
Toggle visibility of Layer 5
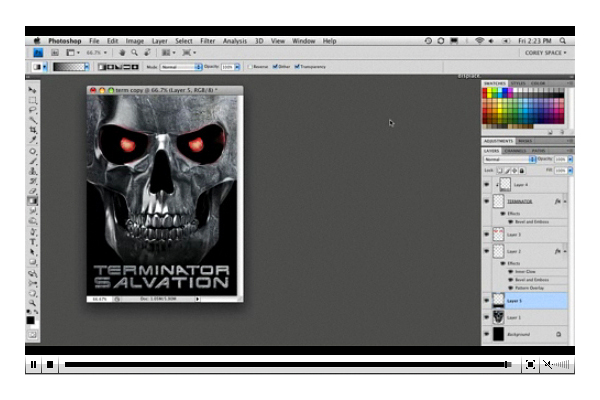(x=487, y=300)
